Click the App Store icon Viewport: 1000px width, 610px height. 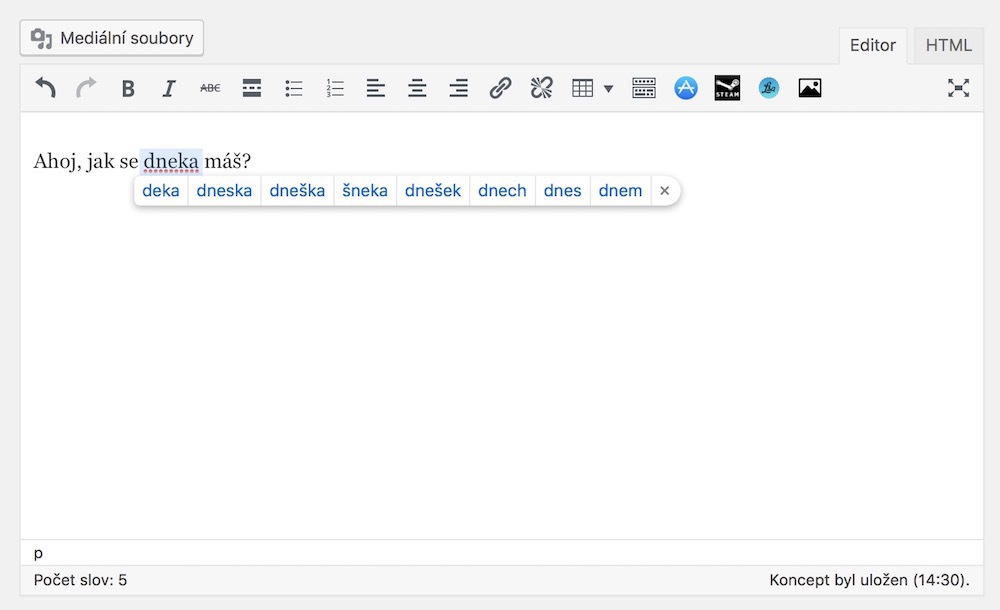click(x=685, y=89)
